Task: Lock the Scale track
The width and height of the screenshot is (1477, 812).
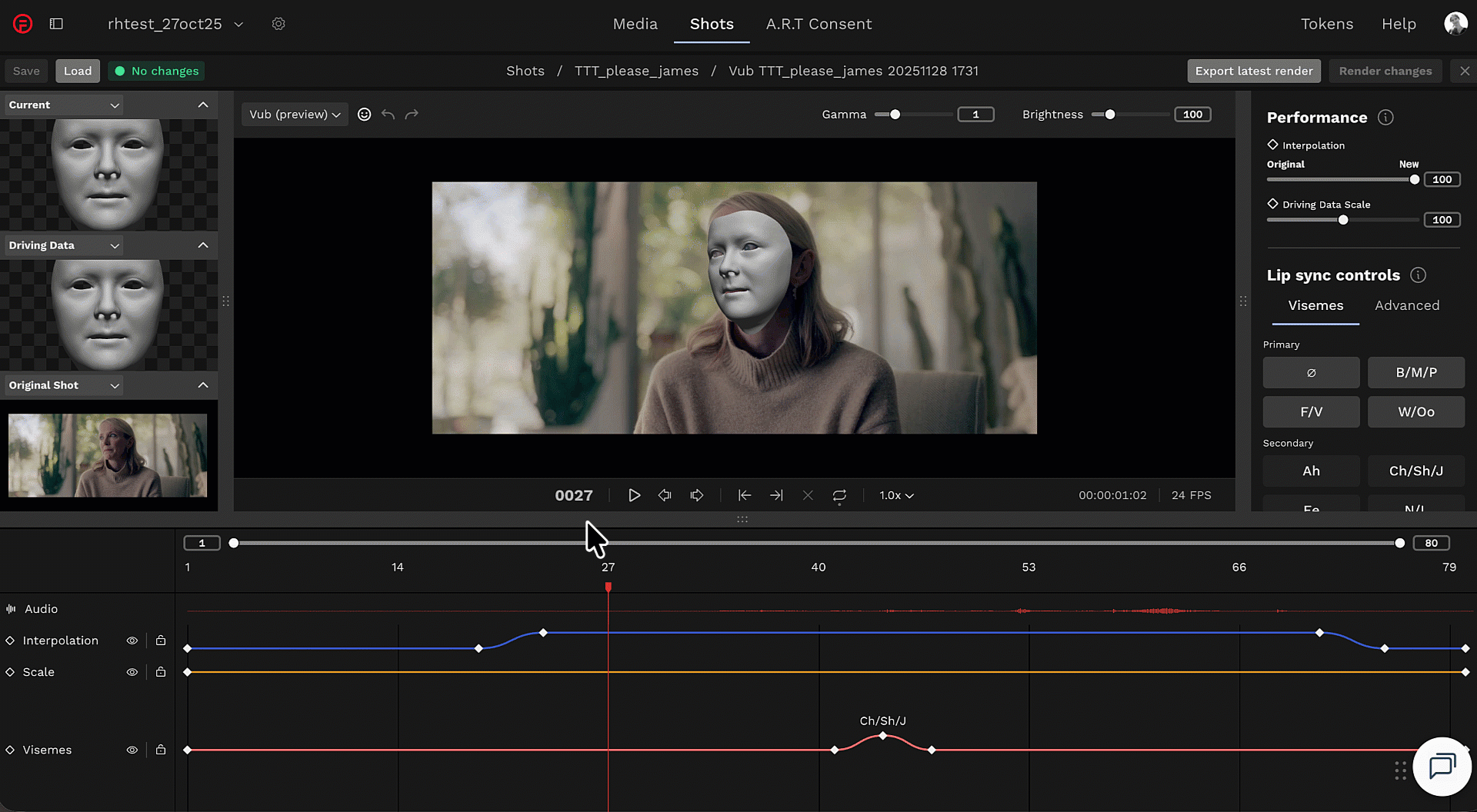Action: pyautogui.click(x=161, y=672)
